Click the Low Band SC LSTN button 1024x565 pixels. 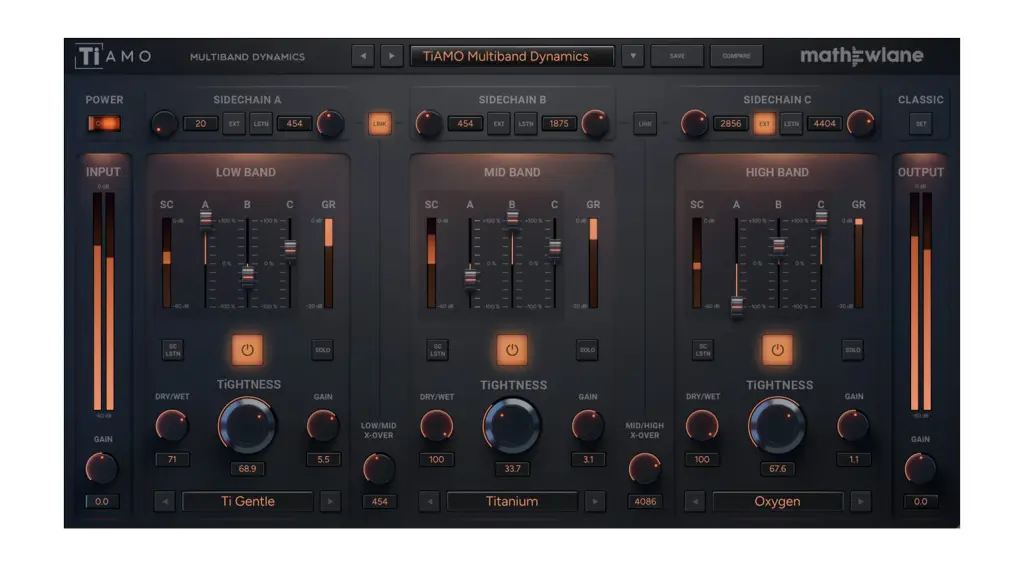173,350
